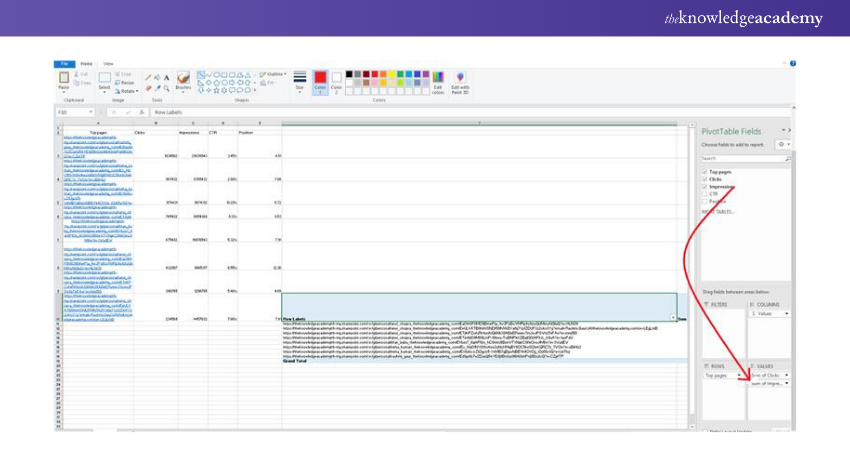Expand the Sum of Clicks dropdown
The height and width of the screenshot is (450, 850).
pyautogui.click(x=787, y=375)
